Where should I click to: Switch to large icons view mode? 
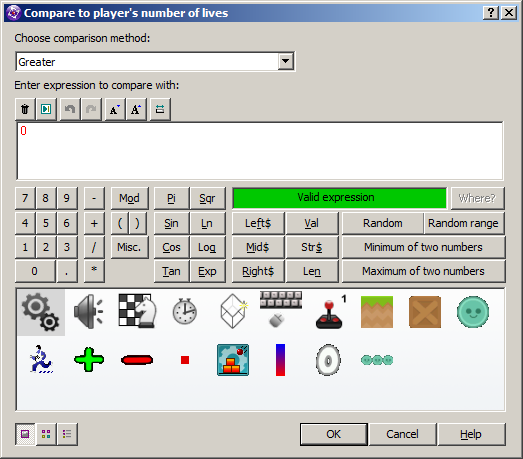tap(25, 434)
